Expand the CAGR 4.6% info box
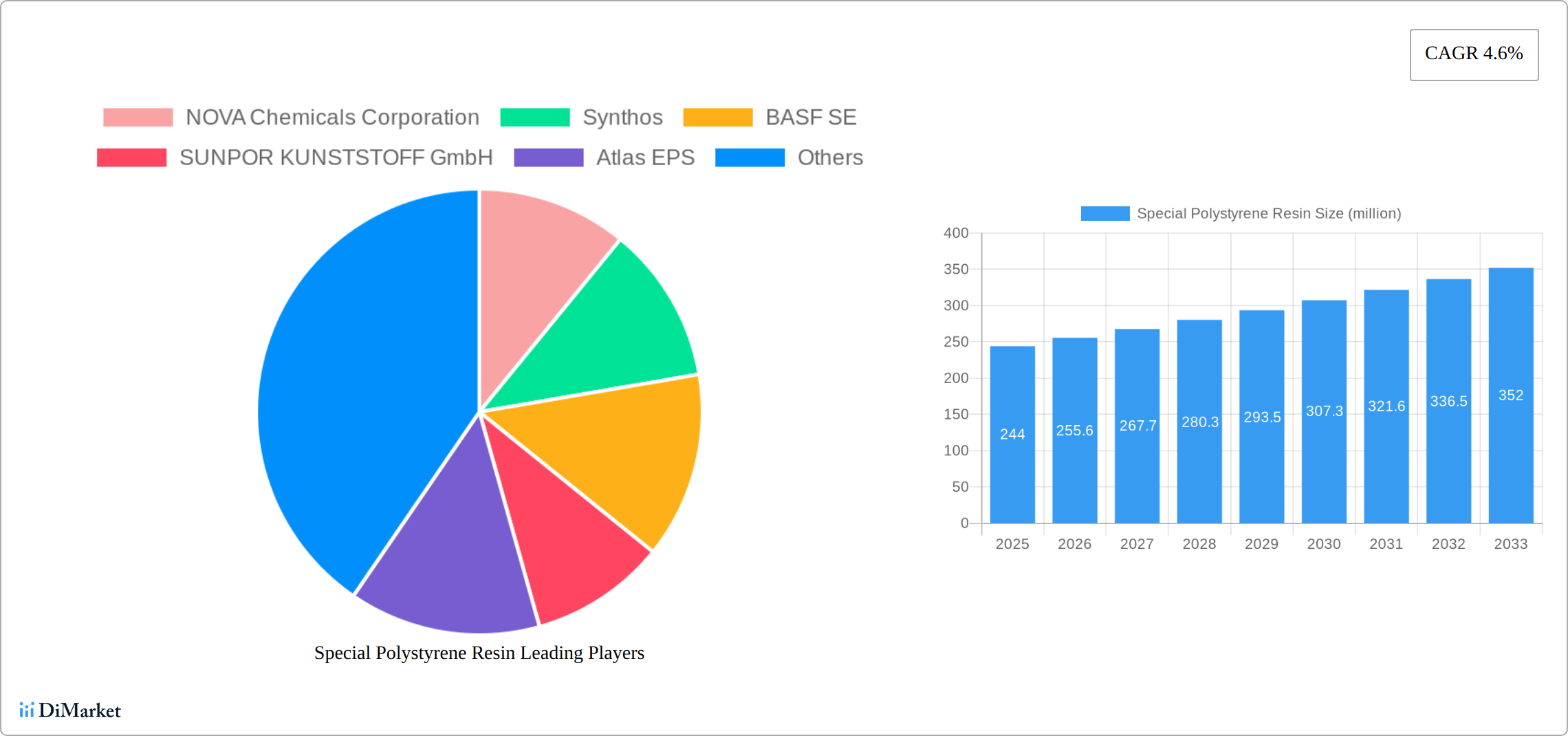1568x736 pixels. click(1473, 54)
